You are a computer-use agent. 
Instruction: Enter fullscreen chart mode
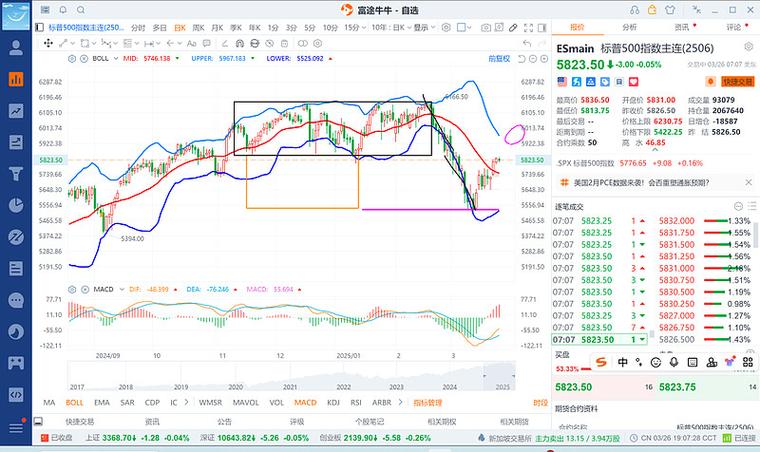(528, 28)
